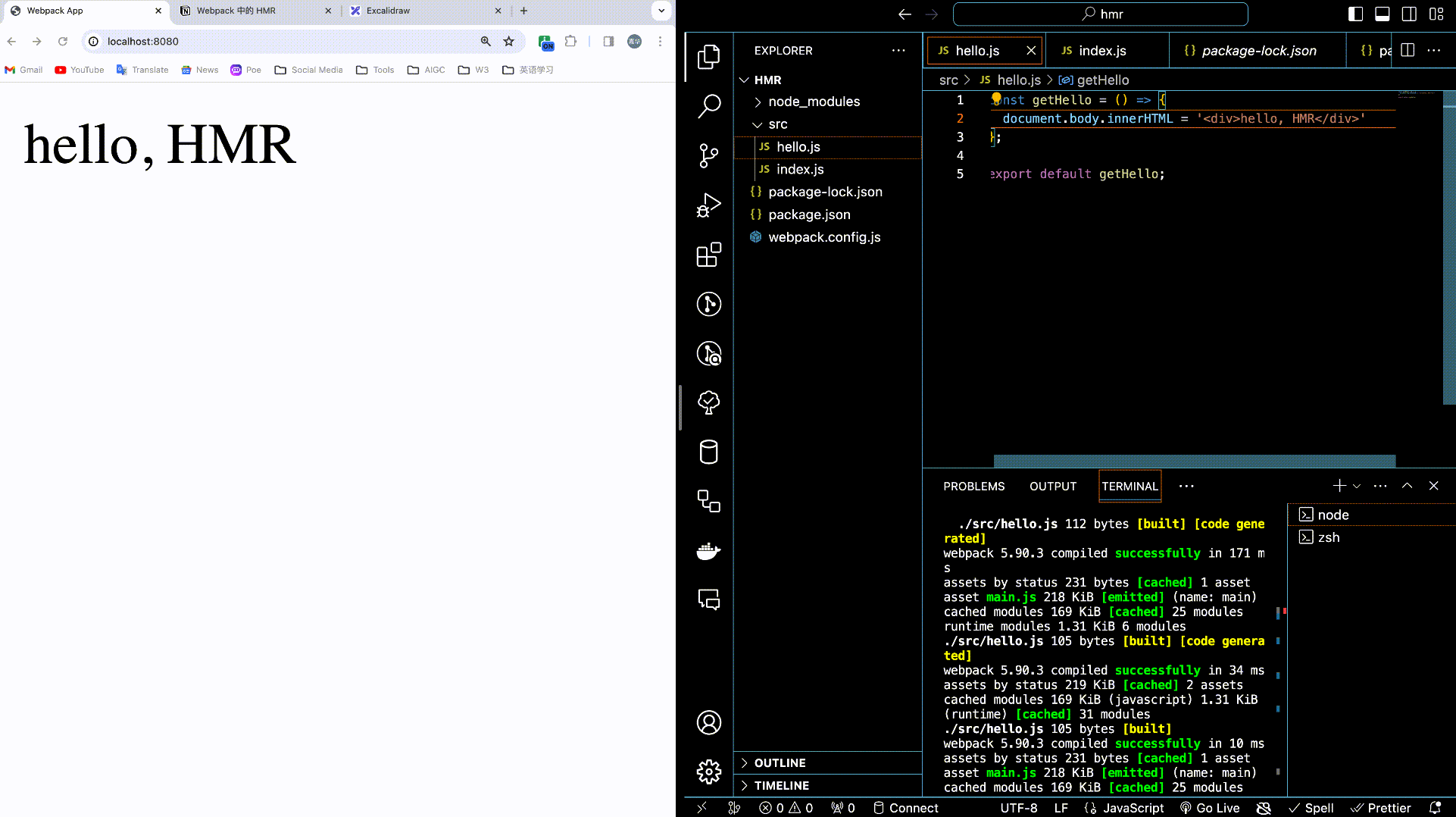
Task: Select the TERMINAL panel tab
Action: [1129, 487]
